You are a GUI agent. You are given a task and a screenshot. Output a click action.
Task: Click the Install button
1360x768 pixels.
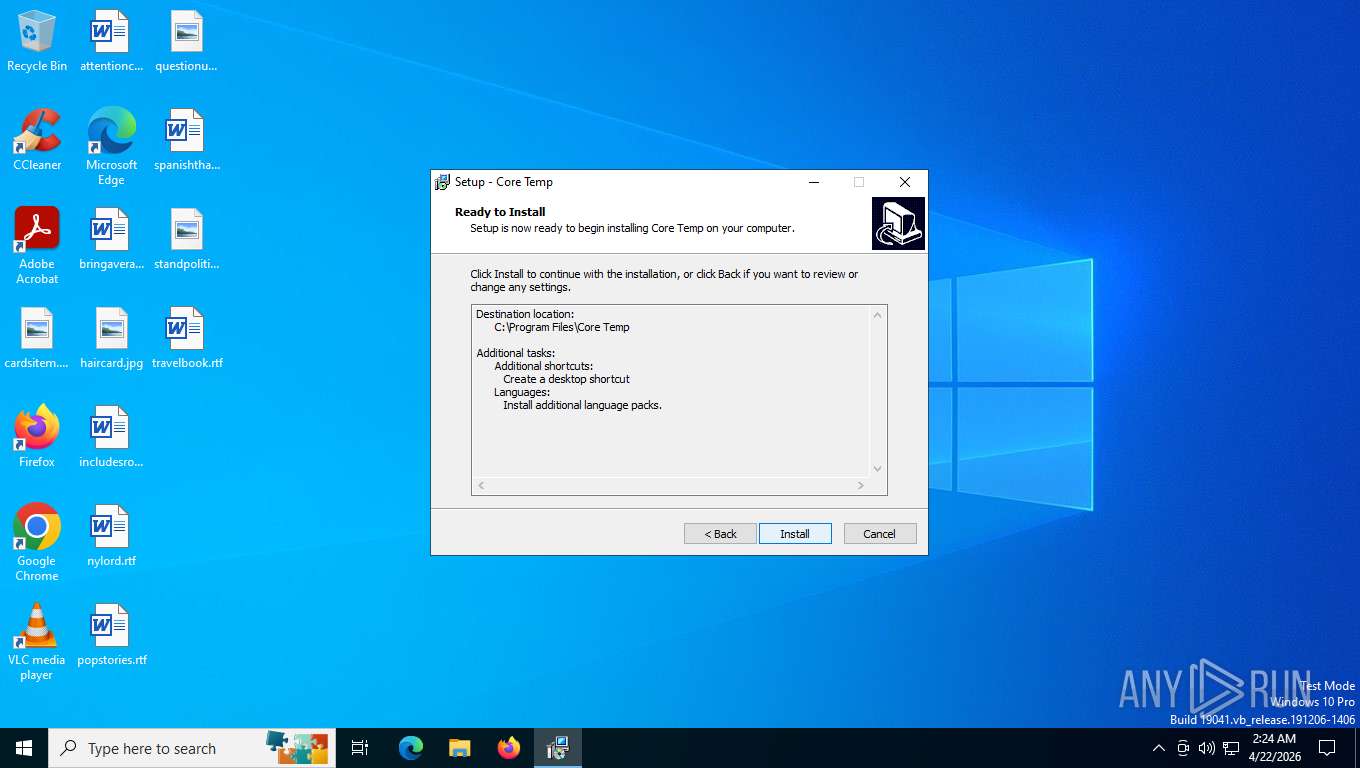(x=795, y=534)
